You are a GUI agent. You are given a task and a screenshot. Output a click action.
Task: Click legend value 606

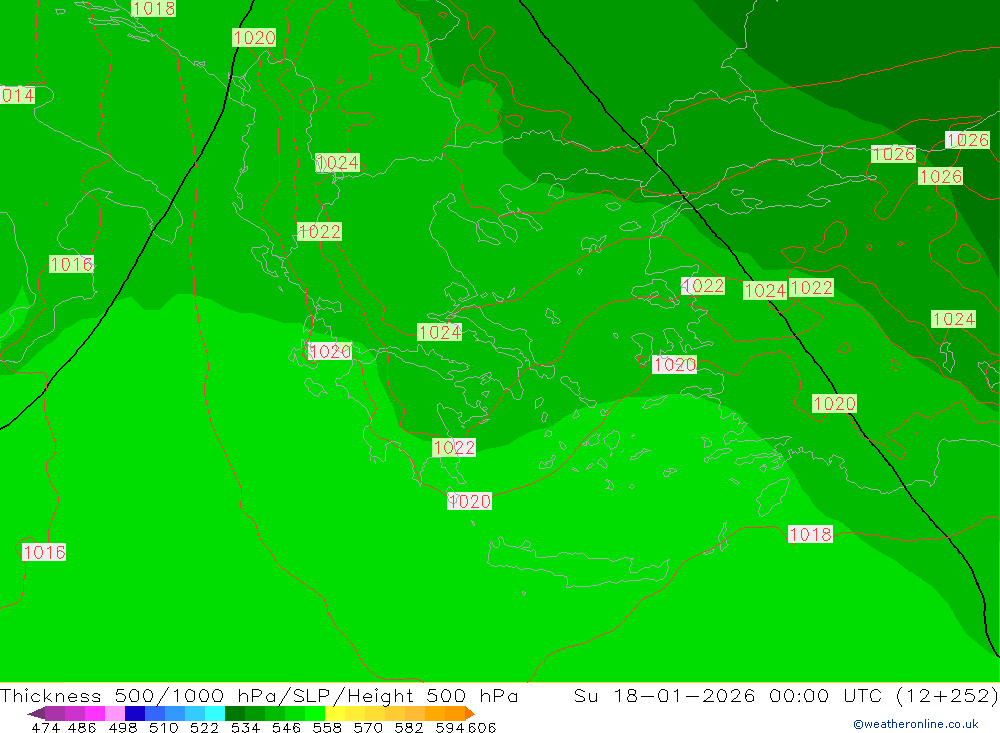[482, 727]
